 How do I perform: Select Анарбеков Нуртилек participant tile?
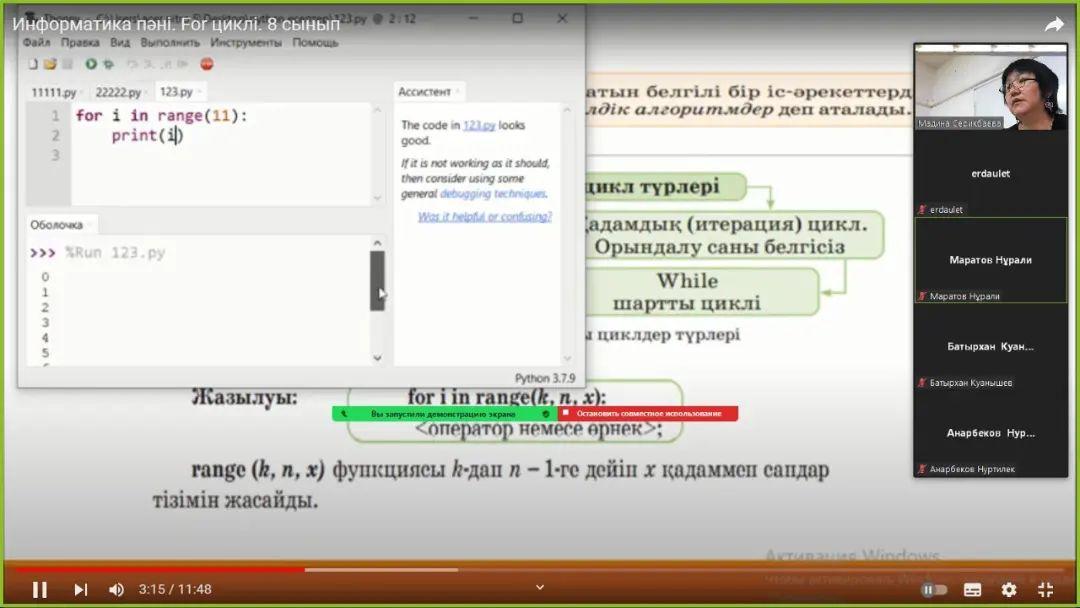click(990, 434)
